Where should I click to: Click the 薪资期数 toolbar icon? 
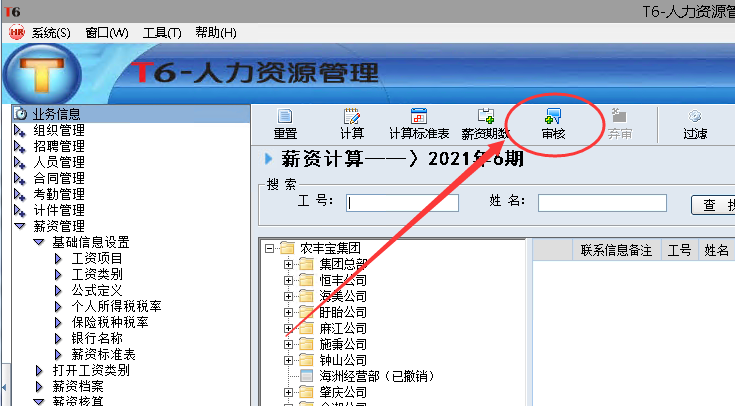486,116
